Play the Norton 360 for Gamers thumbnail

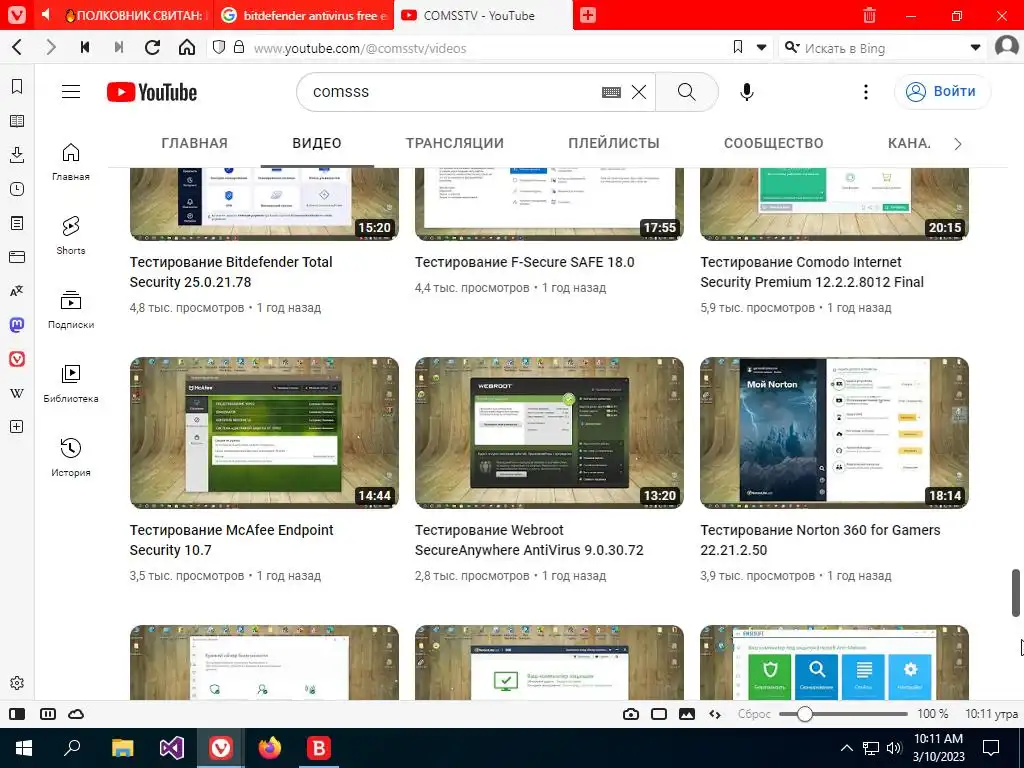pyautogui.click(x=834, y=432)
